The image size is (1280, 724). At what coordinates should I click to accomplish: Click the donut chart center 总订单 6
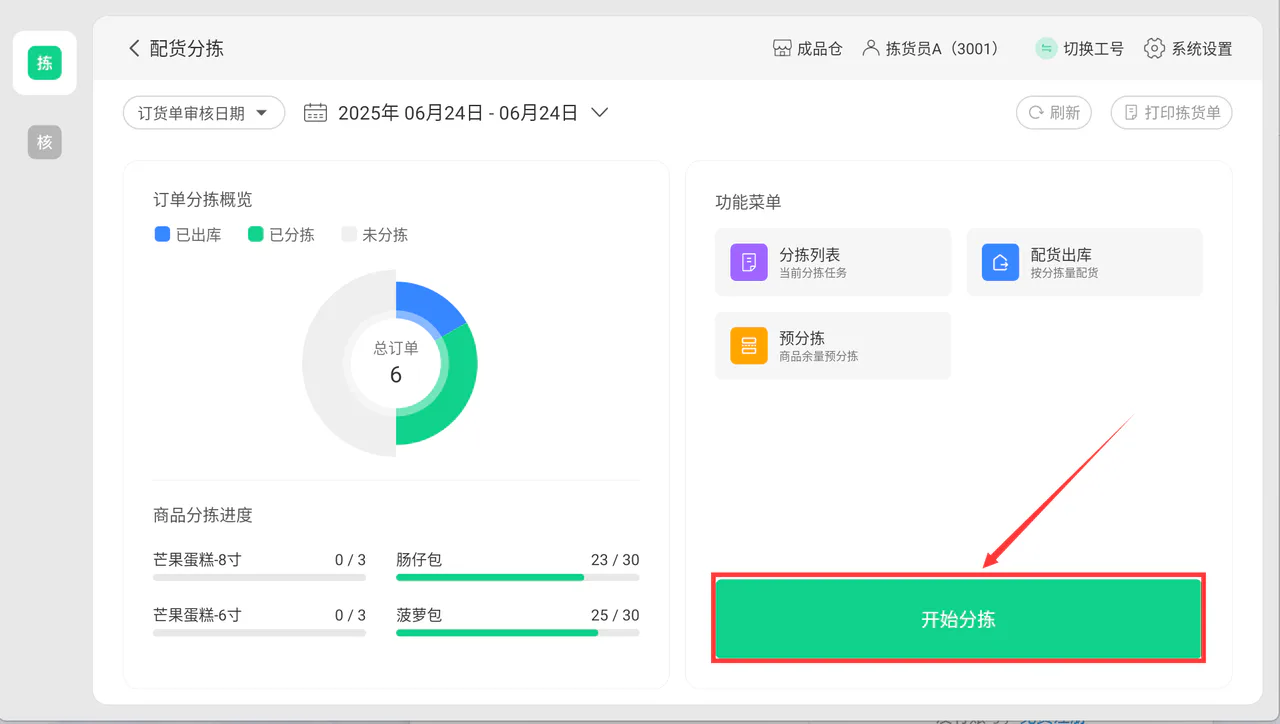click(396, 362)
